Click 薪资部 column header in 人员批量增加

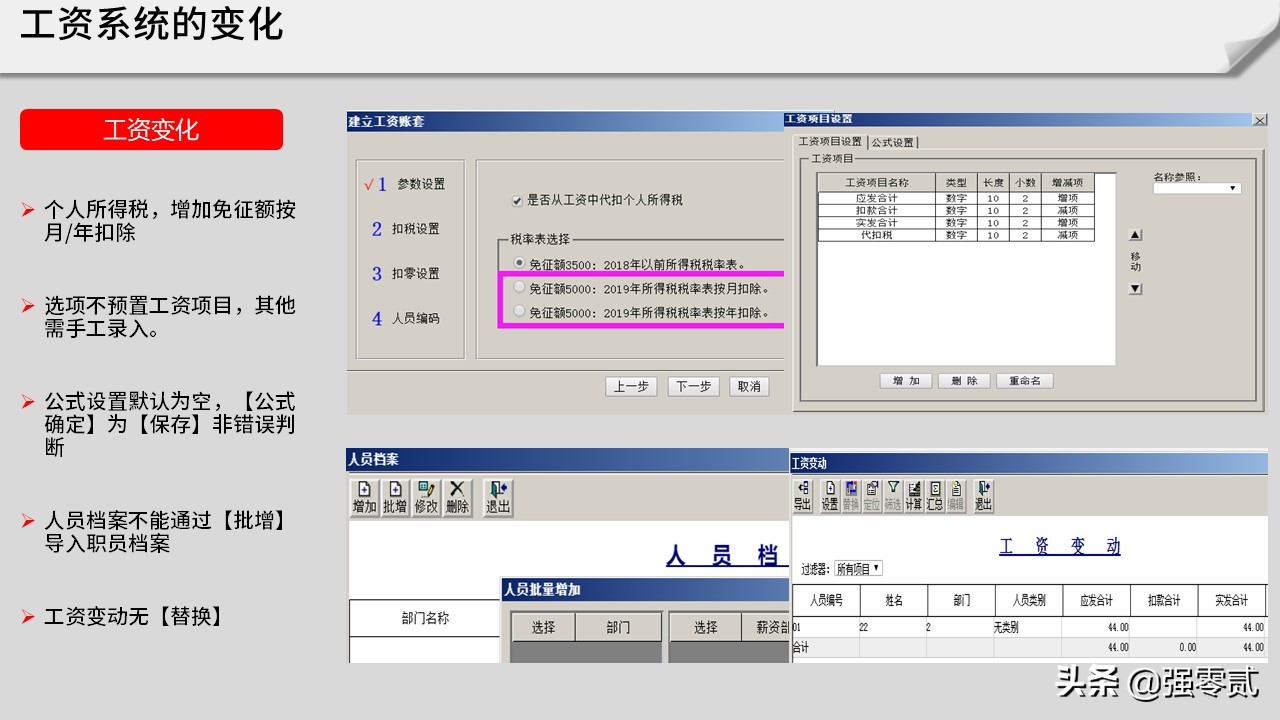pos(767,627)
